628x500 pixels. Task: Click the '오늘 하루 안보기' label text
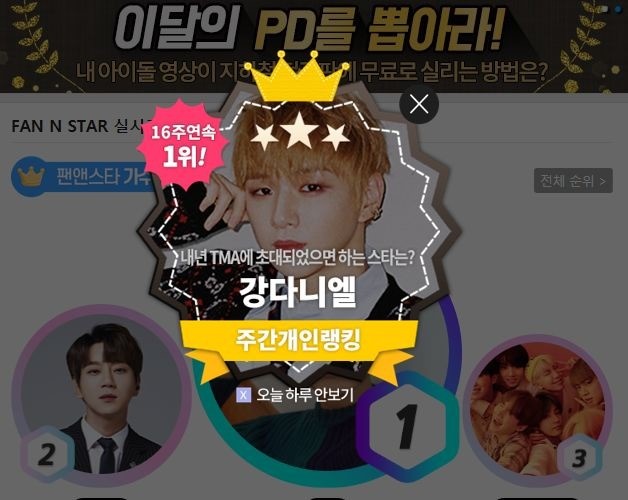(305, 395)
